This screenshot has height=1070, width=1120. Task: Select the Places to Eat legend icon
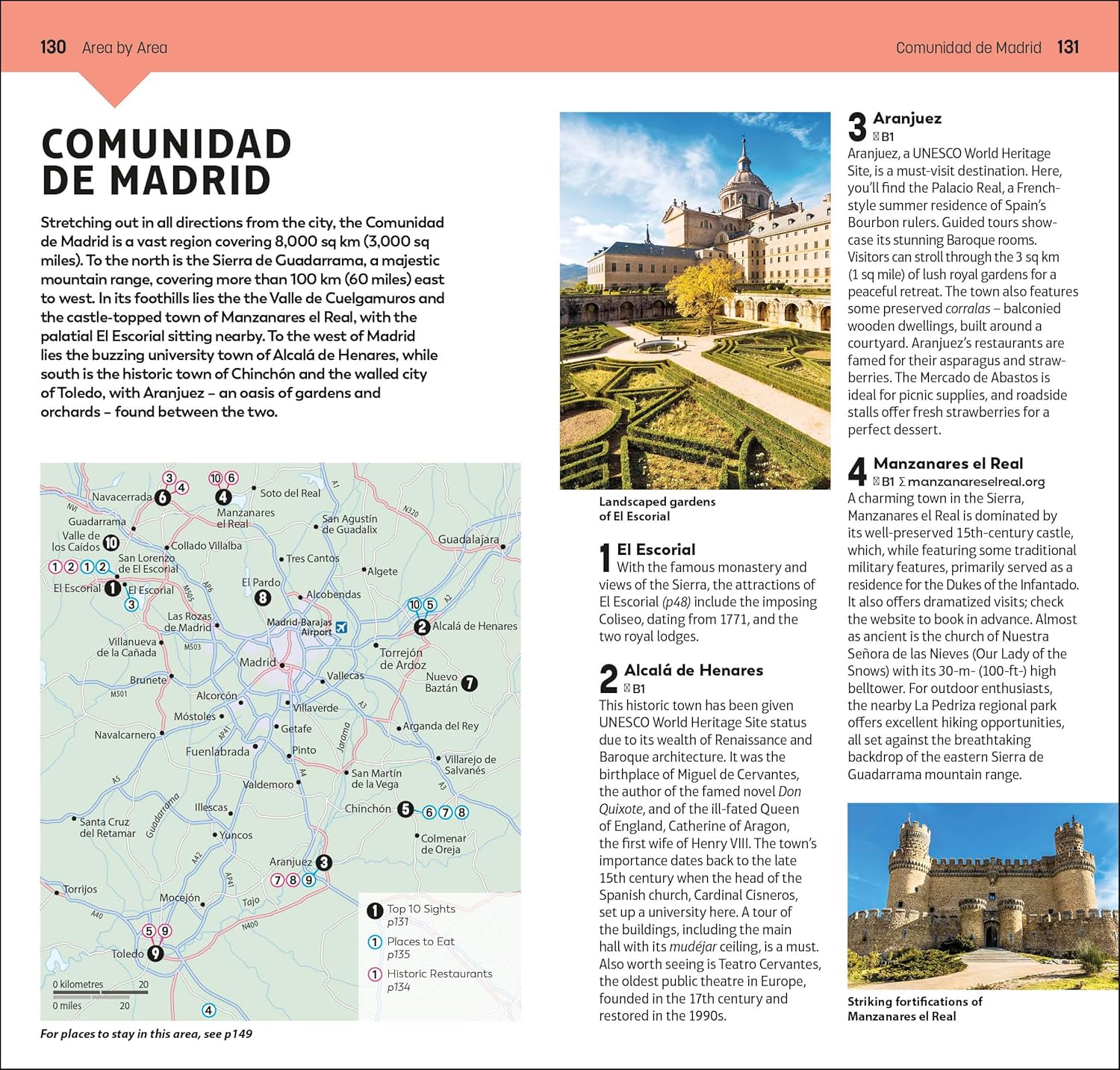375,942
